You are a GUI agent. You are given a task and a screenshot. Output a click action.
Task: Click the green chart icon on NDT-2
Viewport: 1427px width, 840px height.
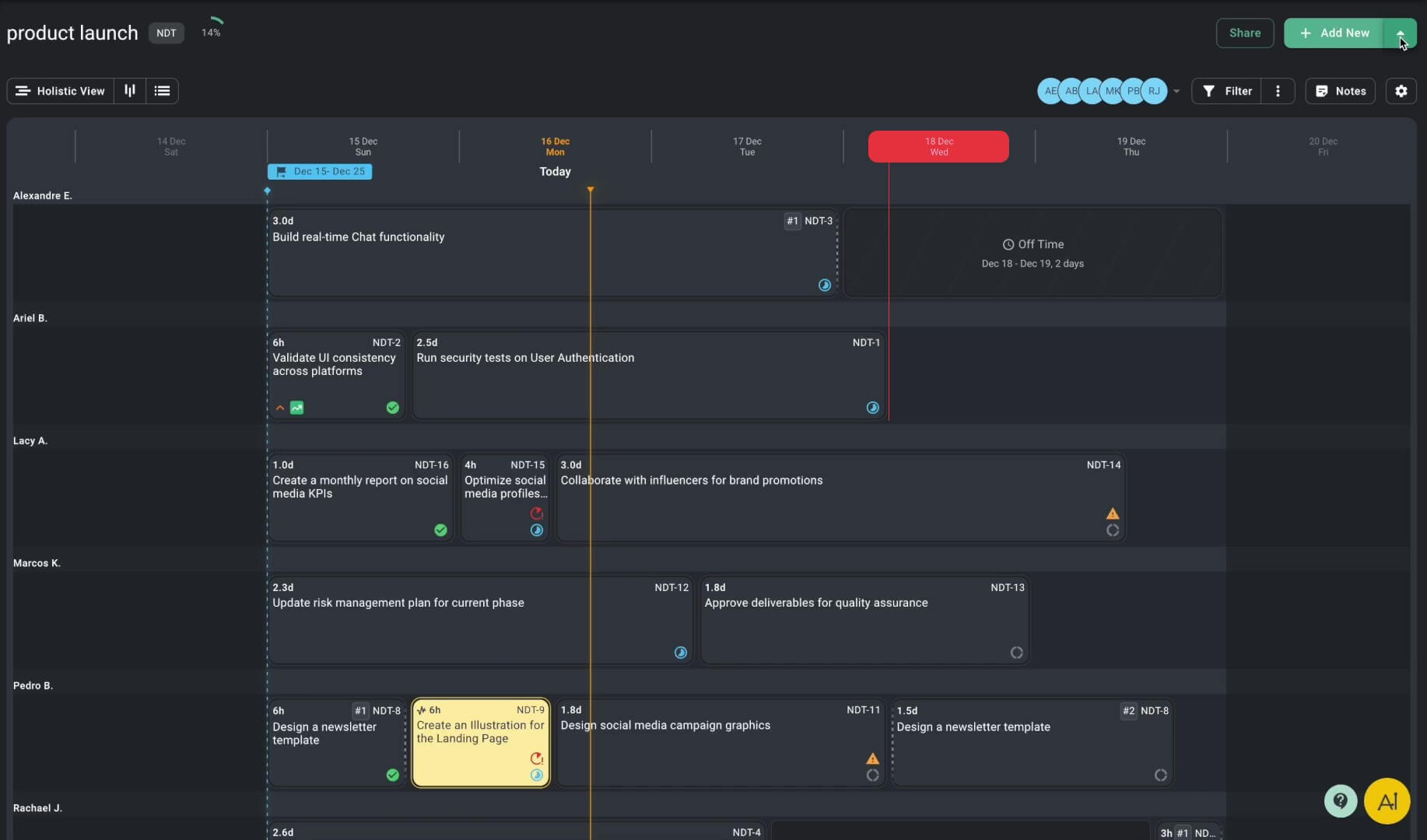point(297,408)
